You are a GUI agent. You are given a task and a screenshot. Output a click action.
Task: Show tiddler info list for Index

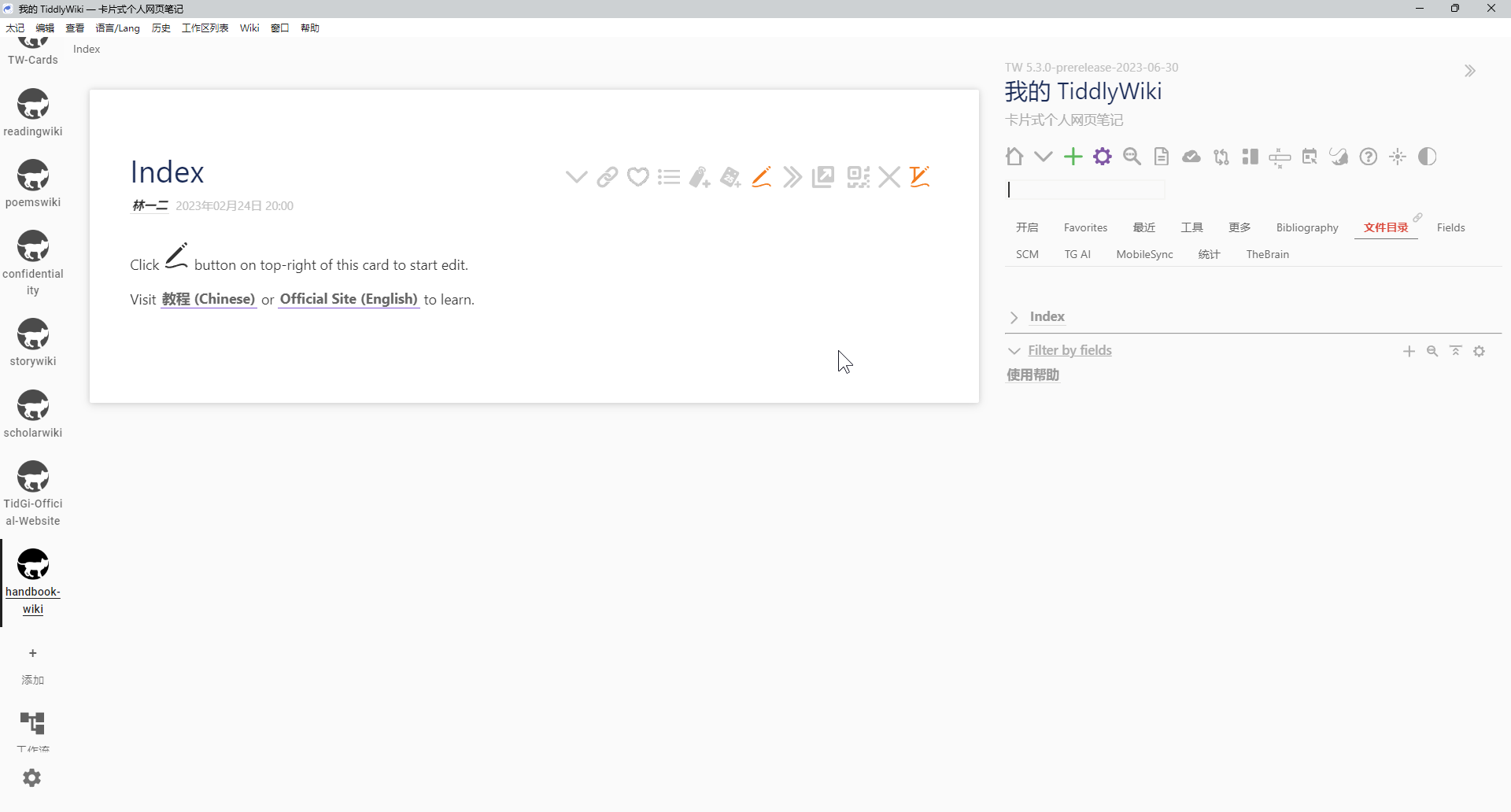pos(669,177)
